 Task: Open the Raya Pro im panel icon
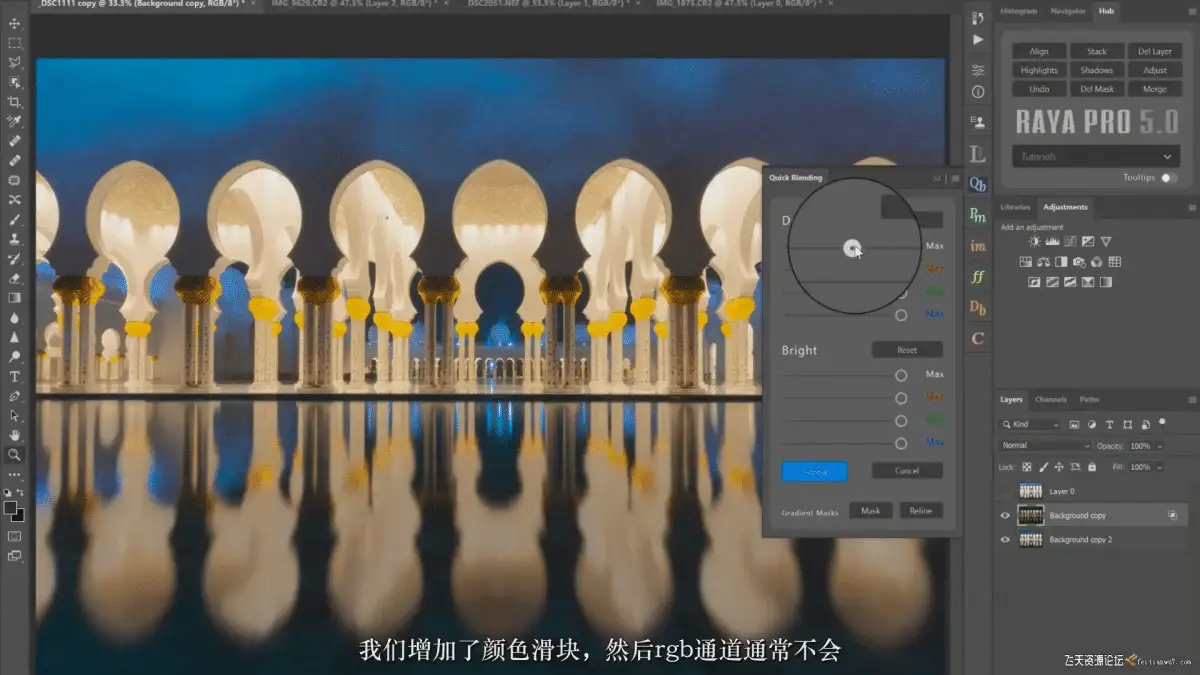pyautogui.click(x=978, y=245)
